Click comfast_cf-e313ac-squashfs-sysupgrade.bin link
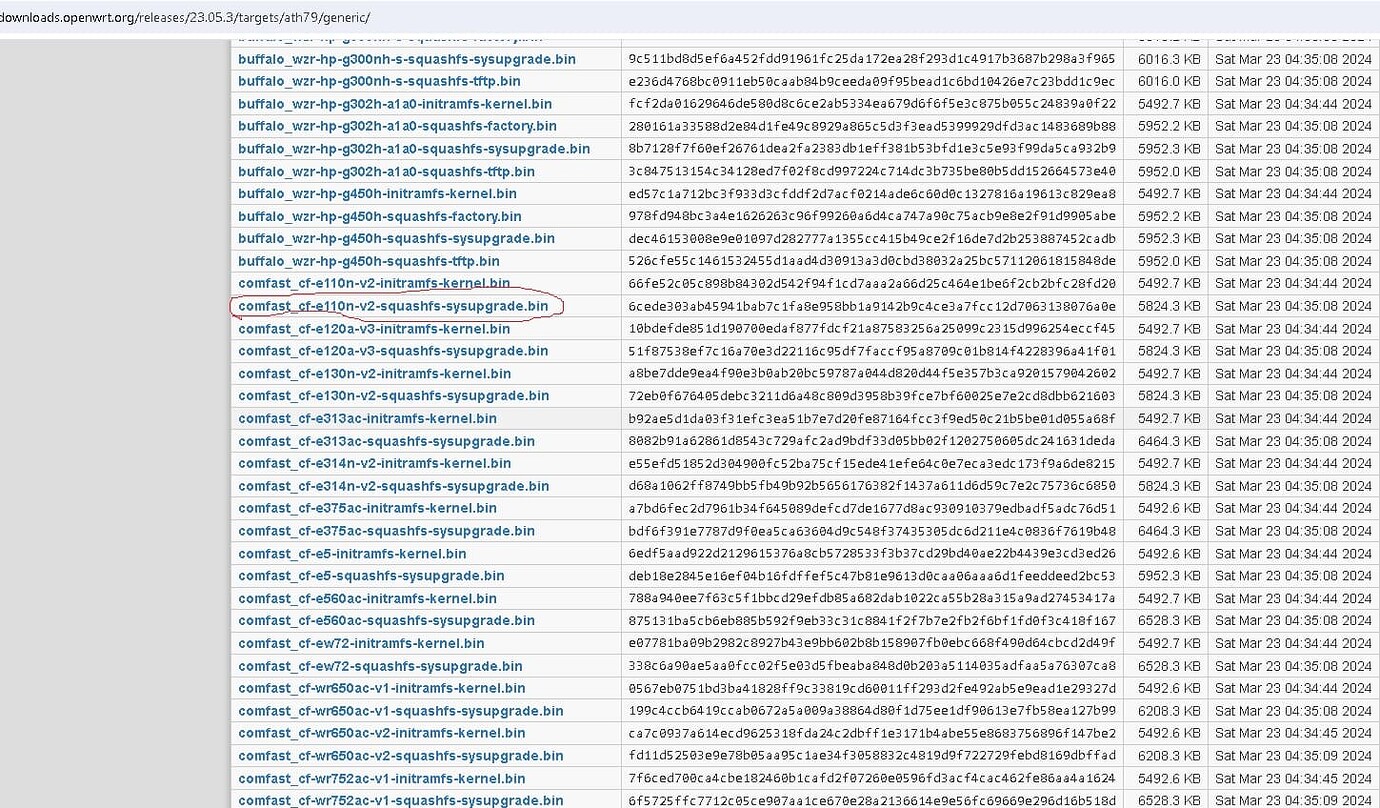 pos(386,441)
